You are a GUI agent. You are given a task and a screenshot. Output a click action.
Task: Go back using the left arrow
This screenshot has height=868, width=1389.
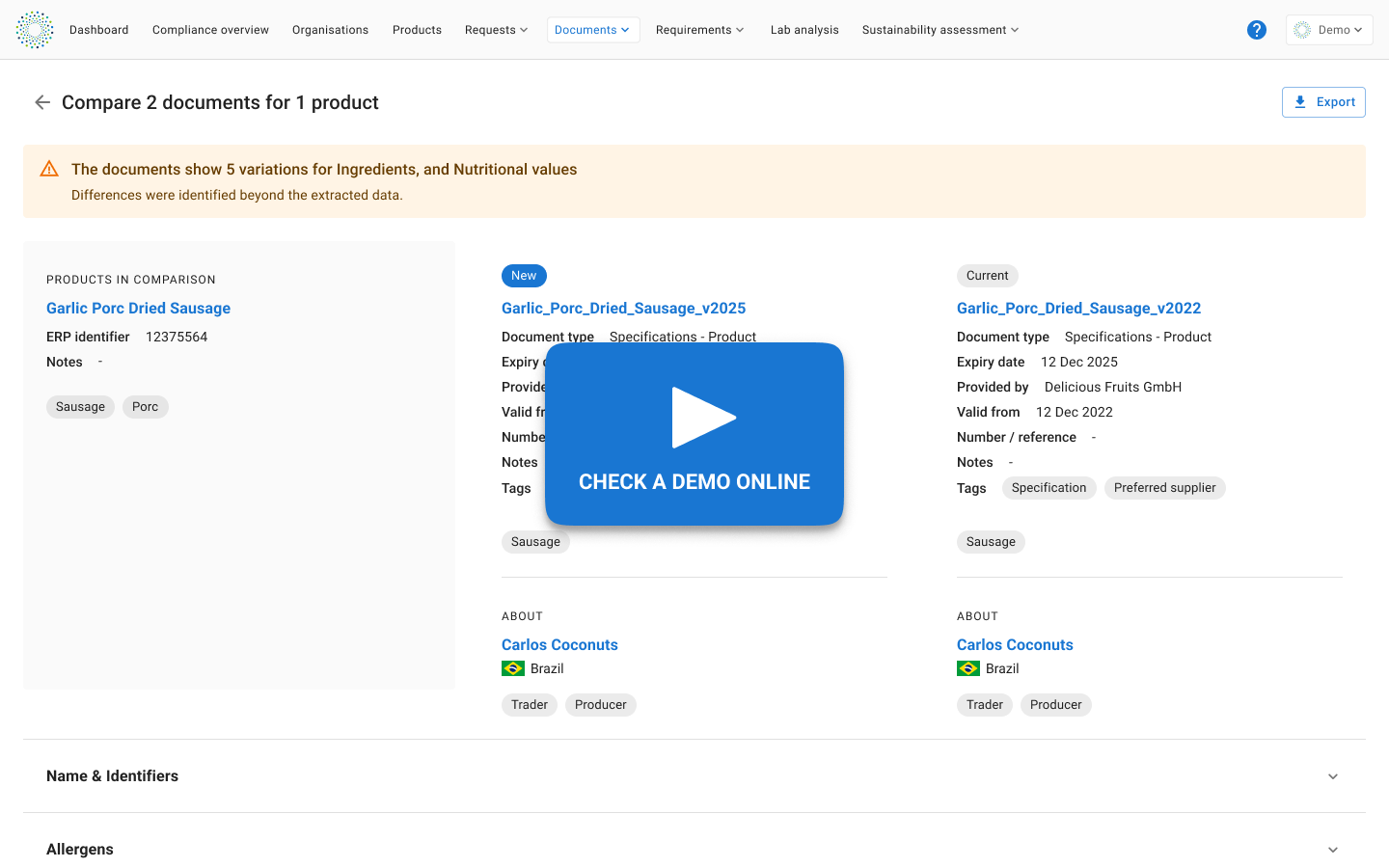point(42,102)
